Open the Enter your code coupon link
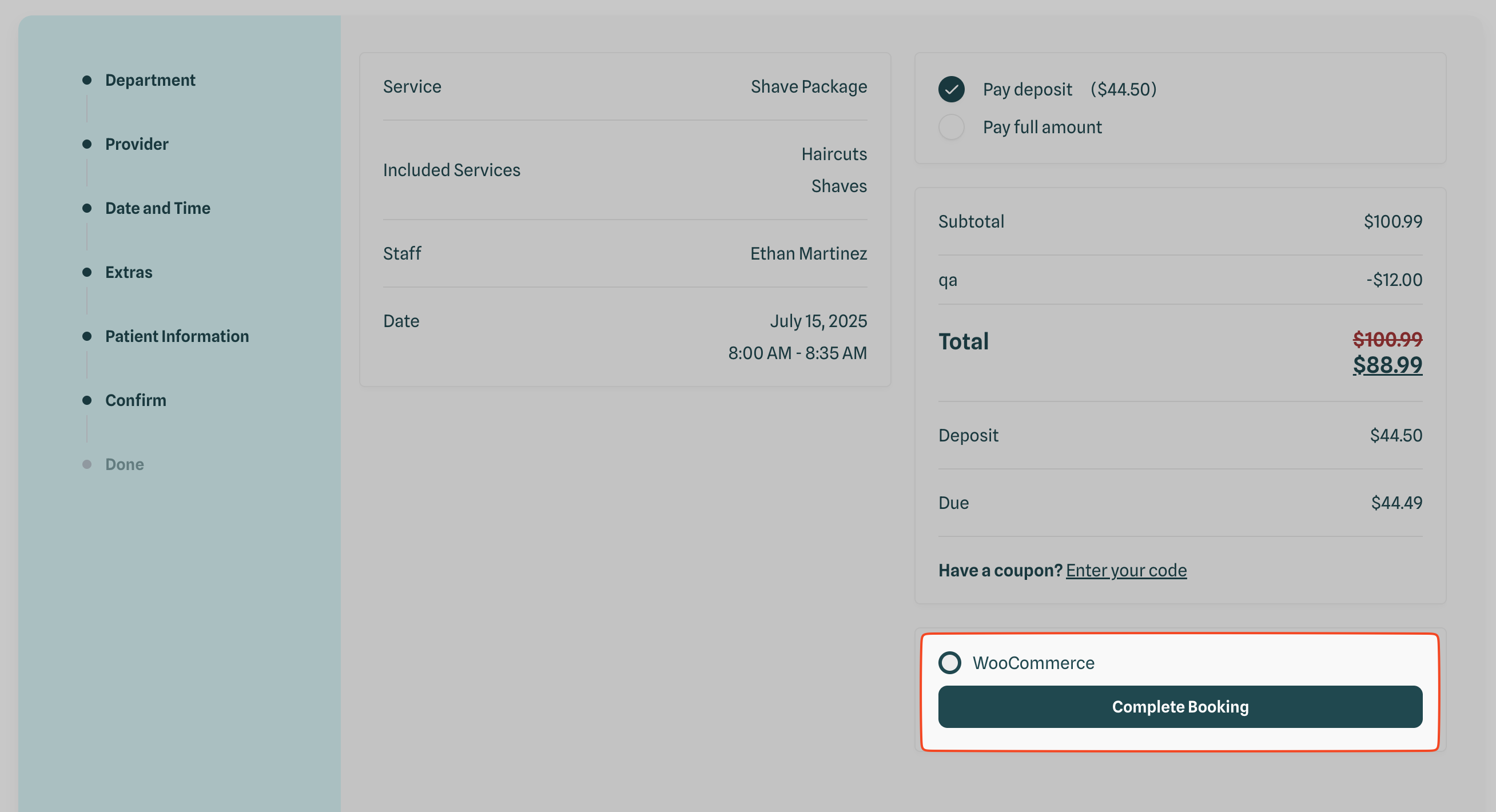 pyautogui.click(x=1125, y=570)
